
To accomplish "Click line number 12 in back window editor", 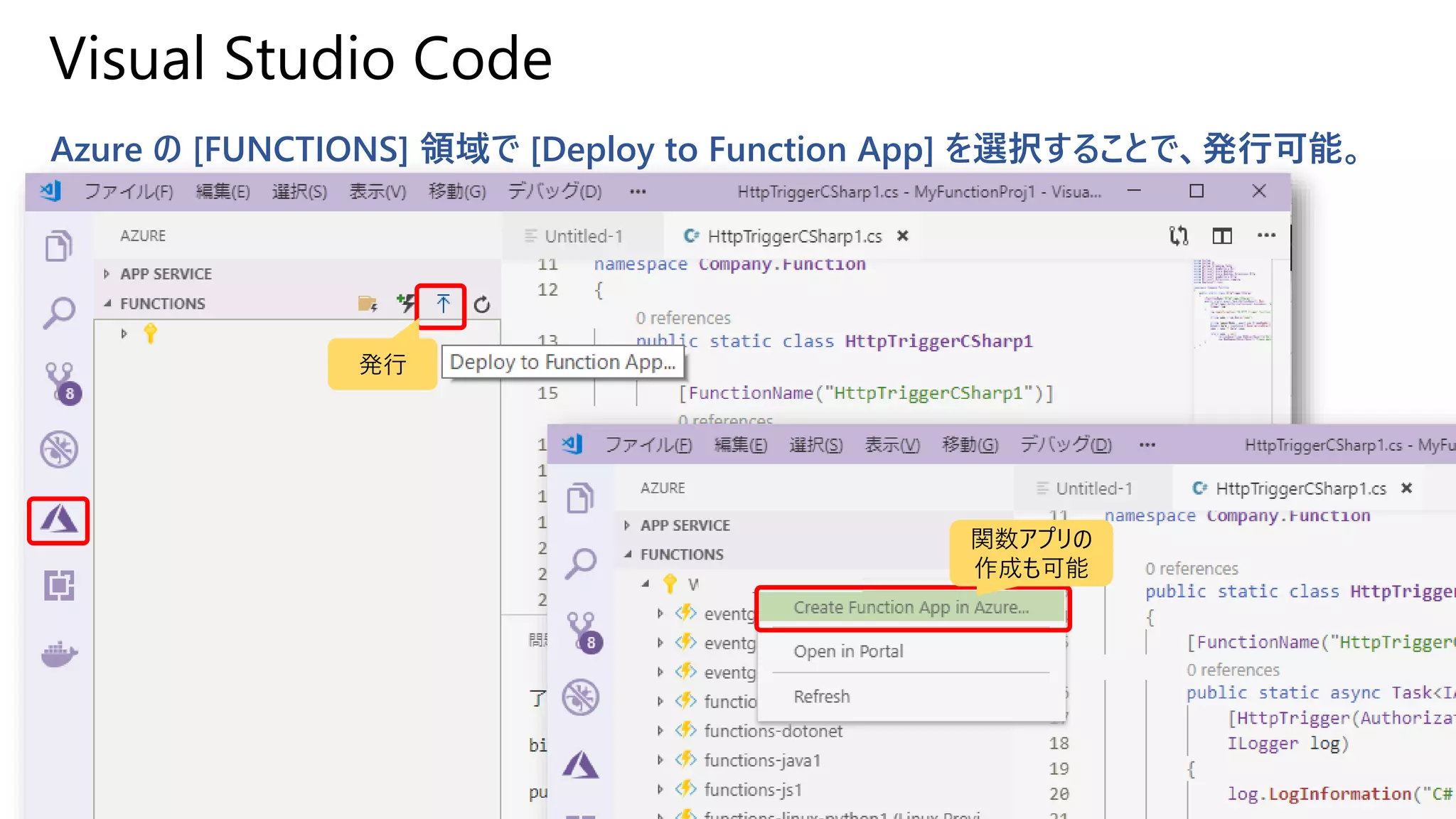I will click(547, 289).
